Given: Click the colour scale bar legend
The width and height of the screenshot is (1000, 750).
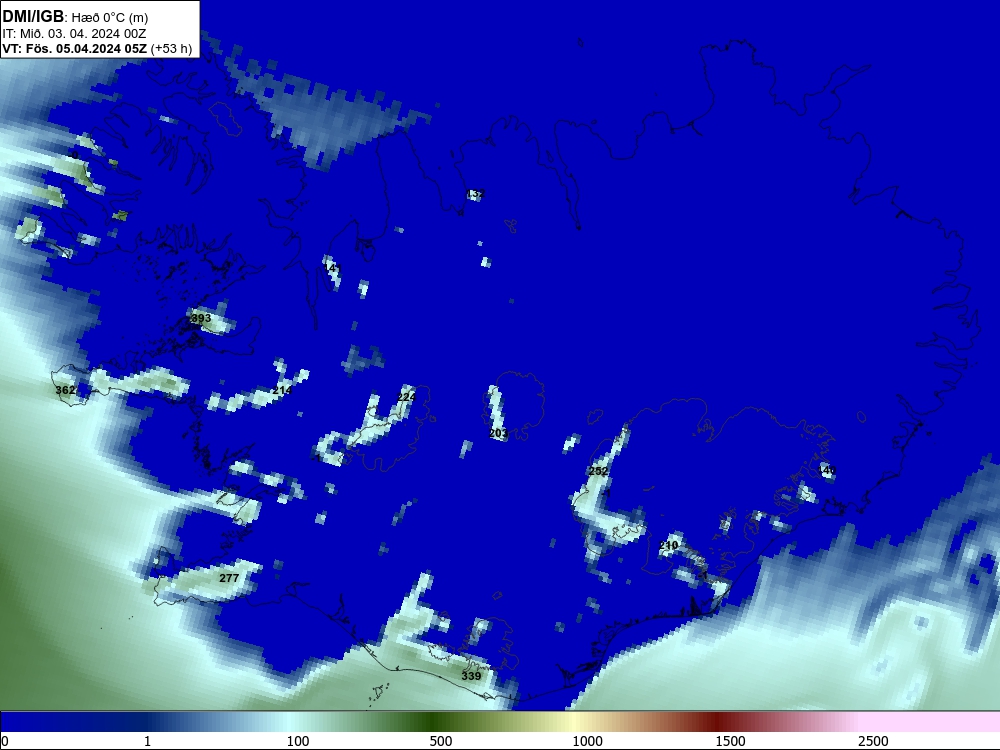Looking at the screenshot, I should [500, 722].
